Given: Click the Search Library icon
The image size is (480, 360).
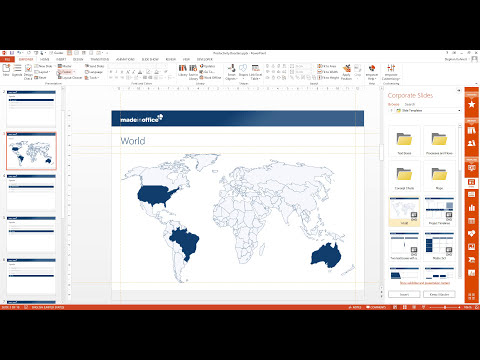Looking at the screenshot, I should click(193, 72).
